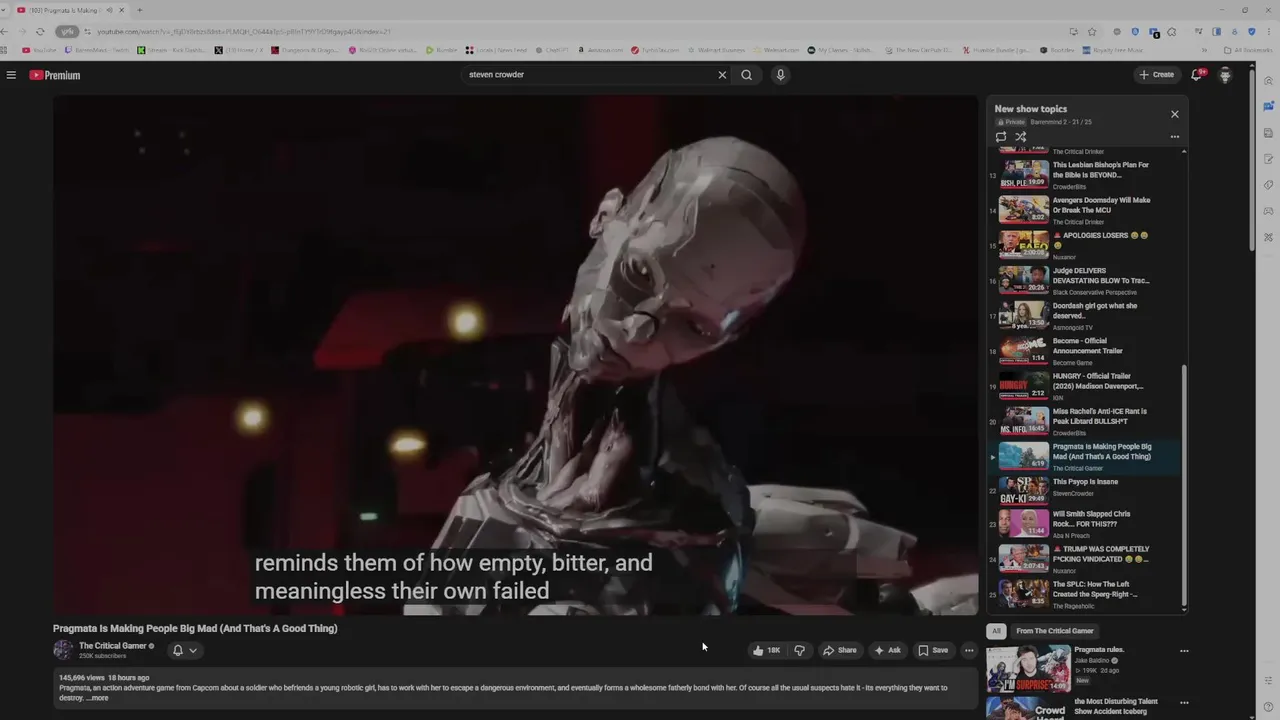Viewport: 1280px width, 720px height.
Task: Open the Ask AI button
Action: [888, 650]
